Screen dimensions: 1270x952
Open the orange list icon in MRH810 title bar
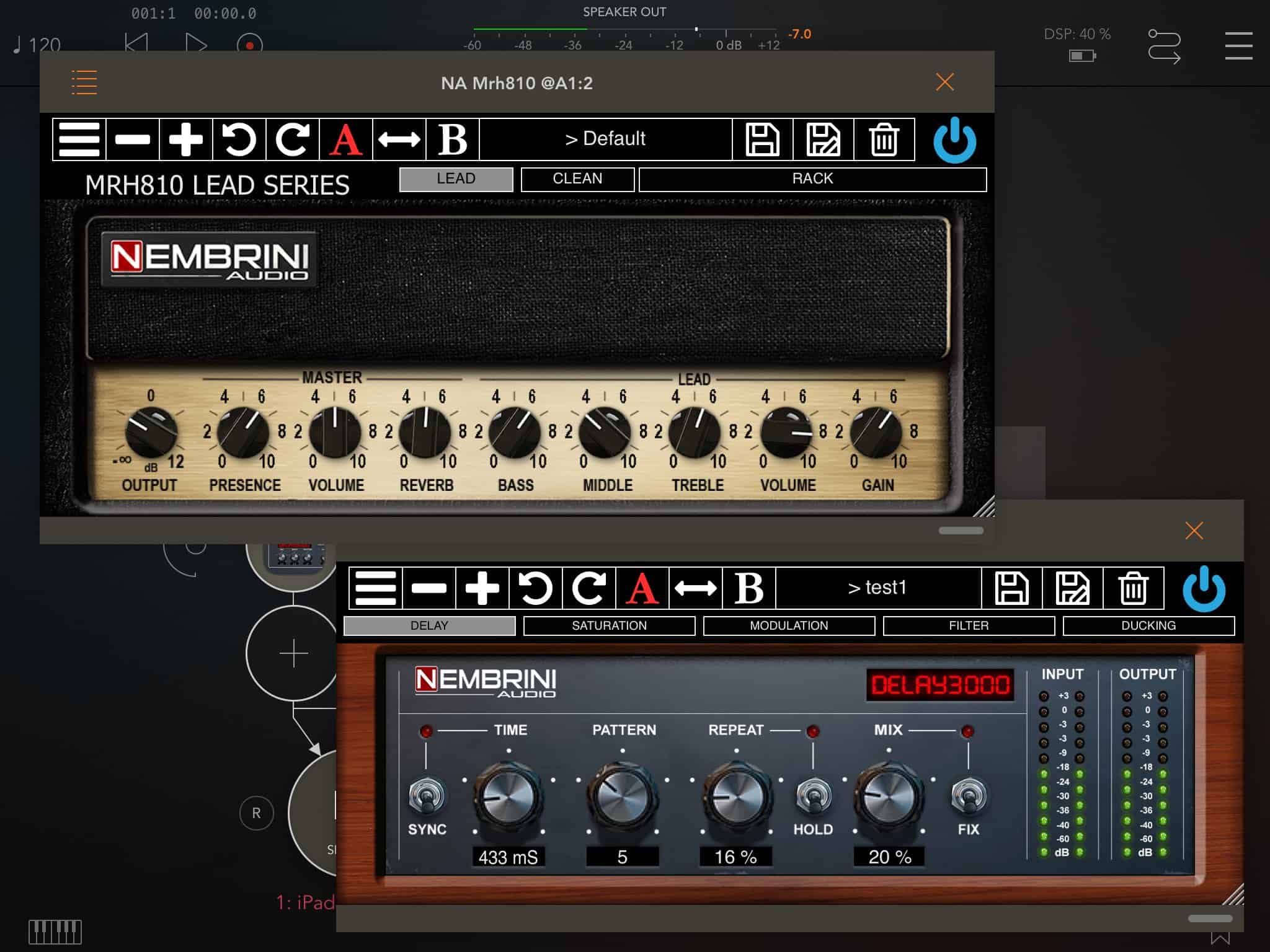(x=84, y=82)
